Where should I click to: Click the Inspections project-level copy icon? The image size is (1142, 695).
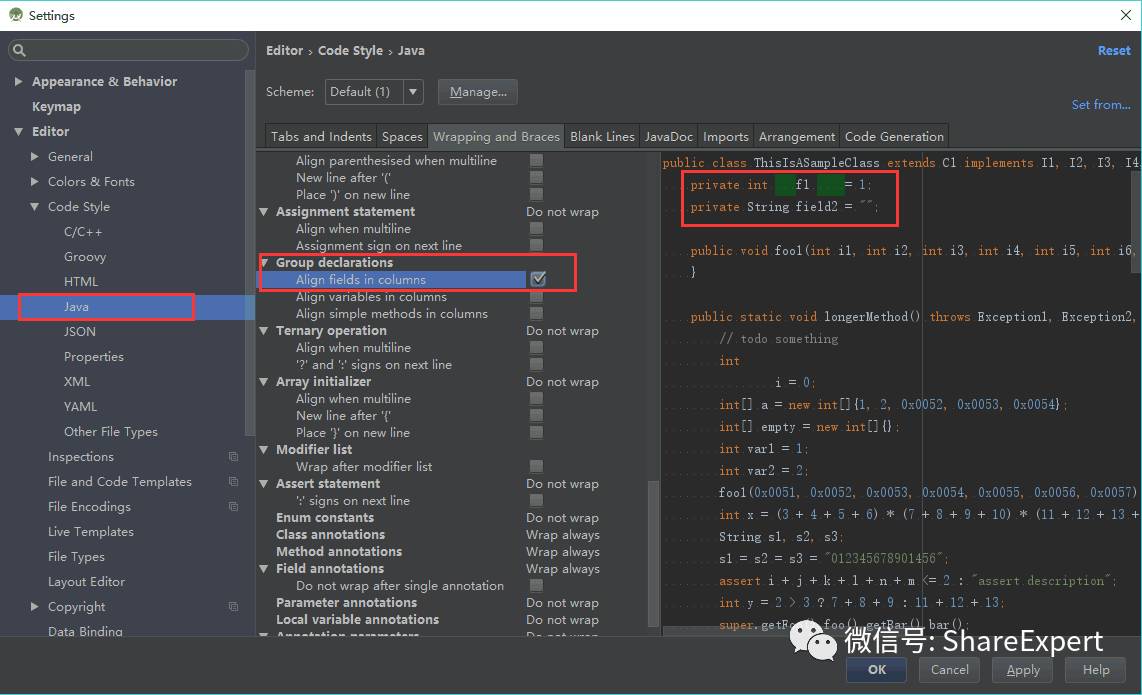point(233,457)
